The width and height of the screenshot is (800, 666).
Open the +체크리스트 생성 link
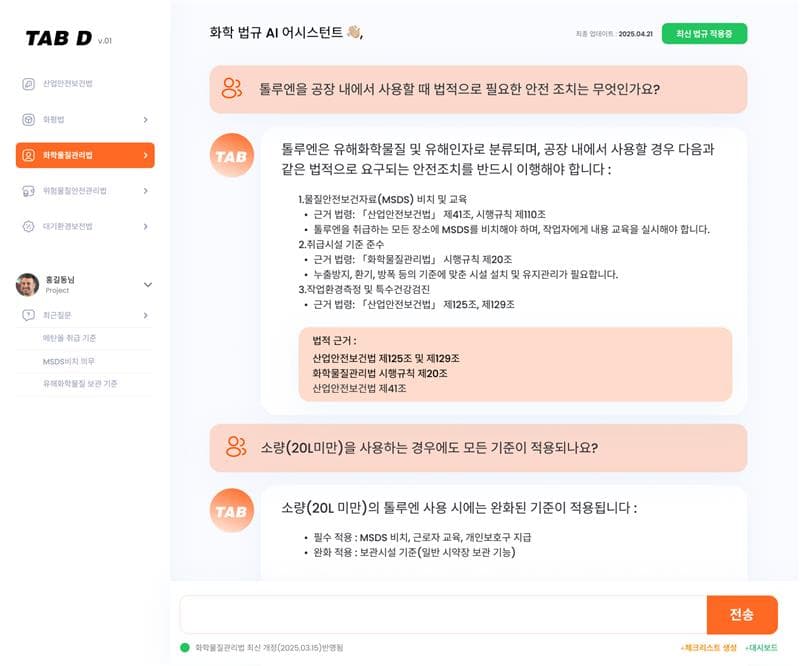click(708, 648)
